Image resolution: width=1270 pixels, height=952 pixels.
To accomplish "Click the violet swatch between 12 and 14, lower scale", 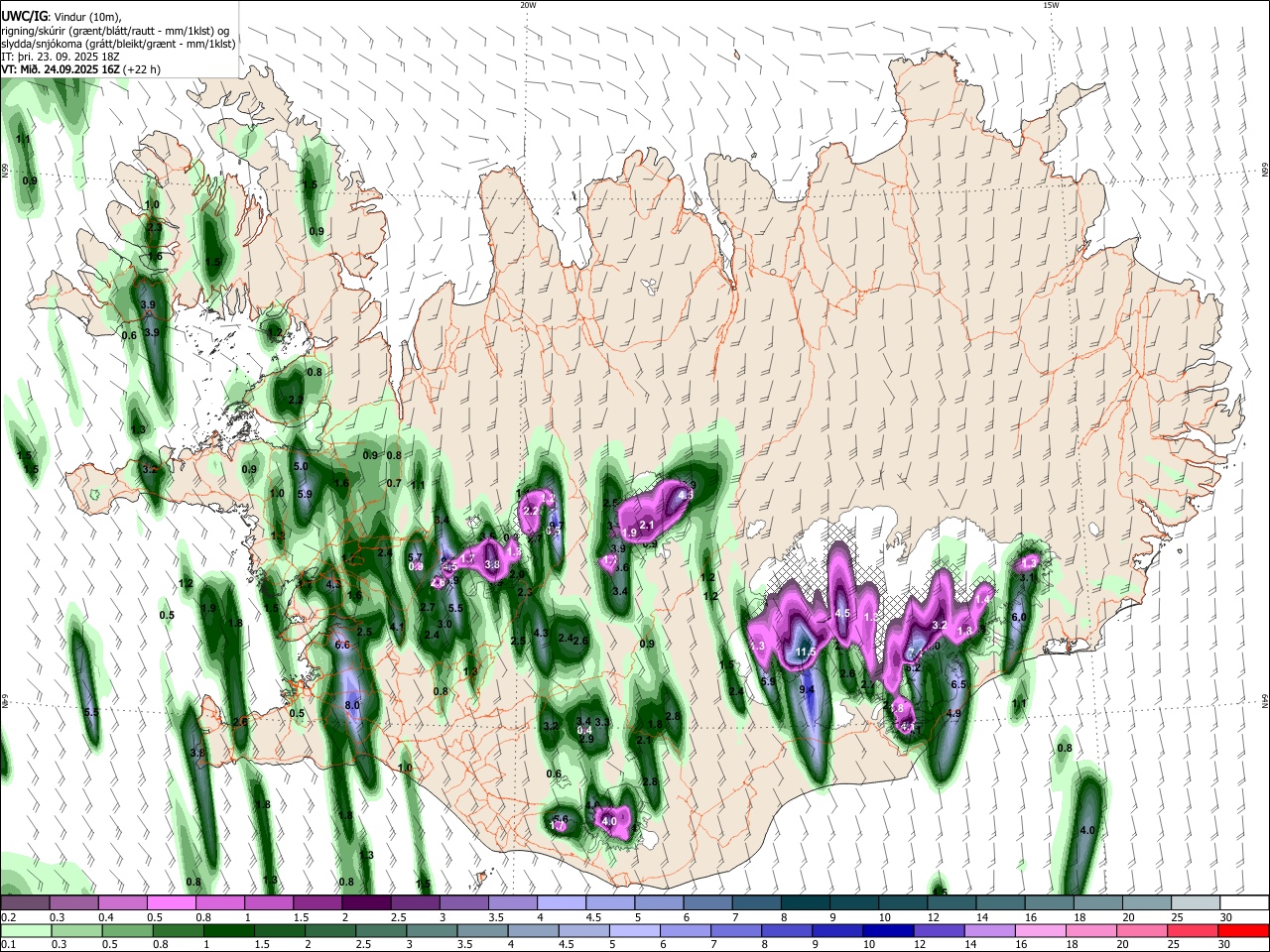I will pyautogui.click(x=938, y=930).
